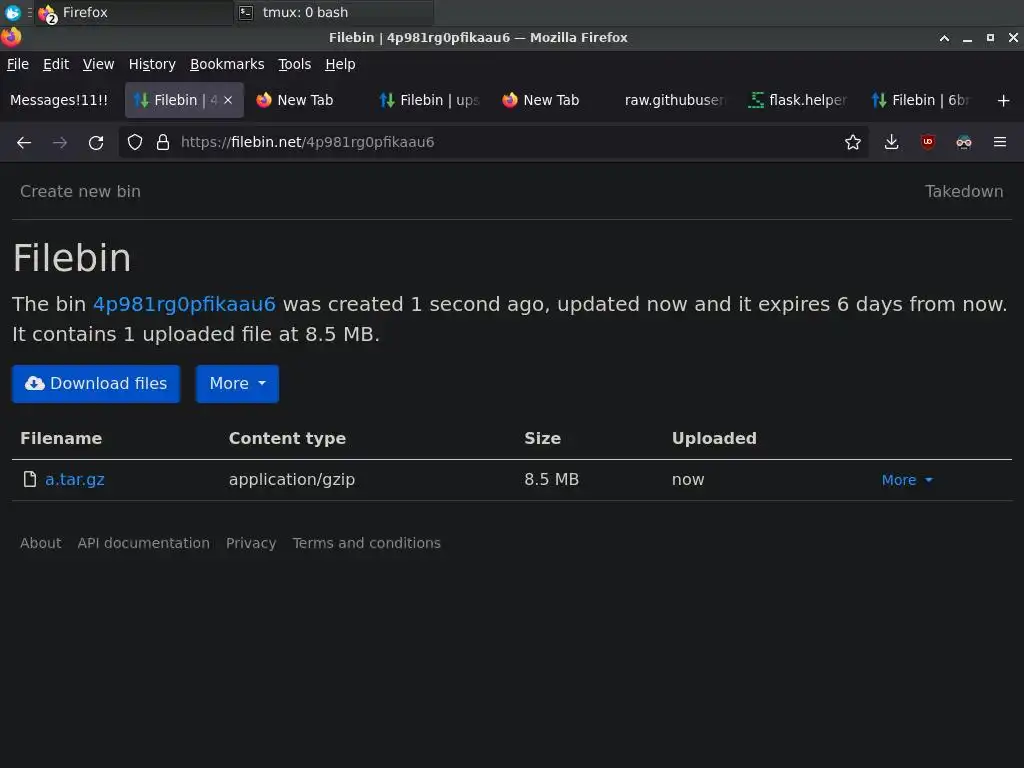Click the Content type column header

pyautogui.click(x=287, y=438)
